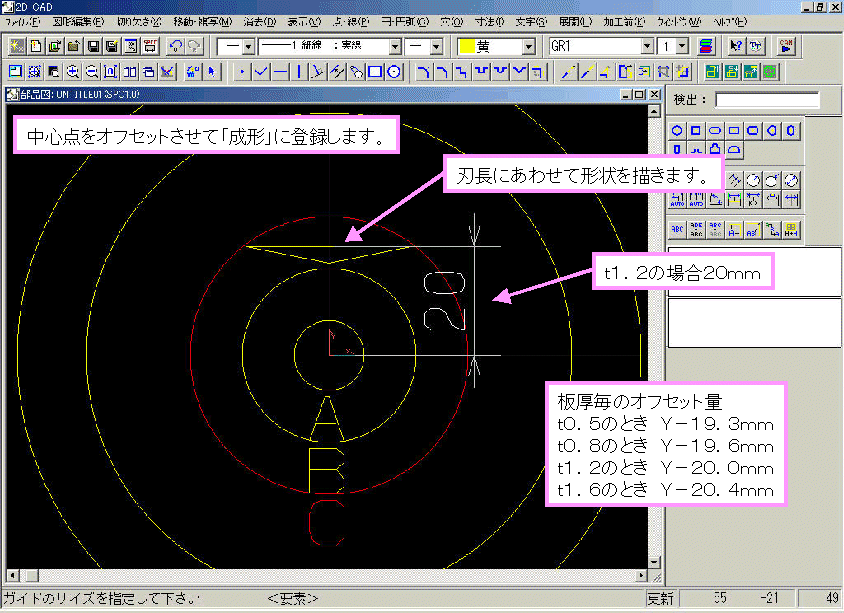Click the vertical scrollbar up arrow
This screenshot has width=844, height=613.
pyautogui.click(x=654, y=111)
